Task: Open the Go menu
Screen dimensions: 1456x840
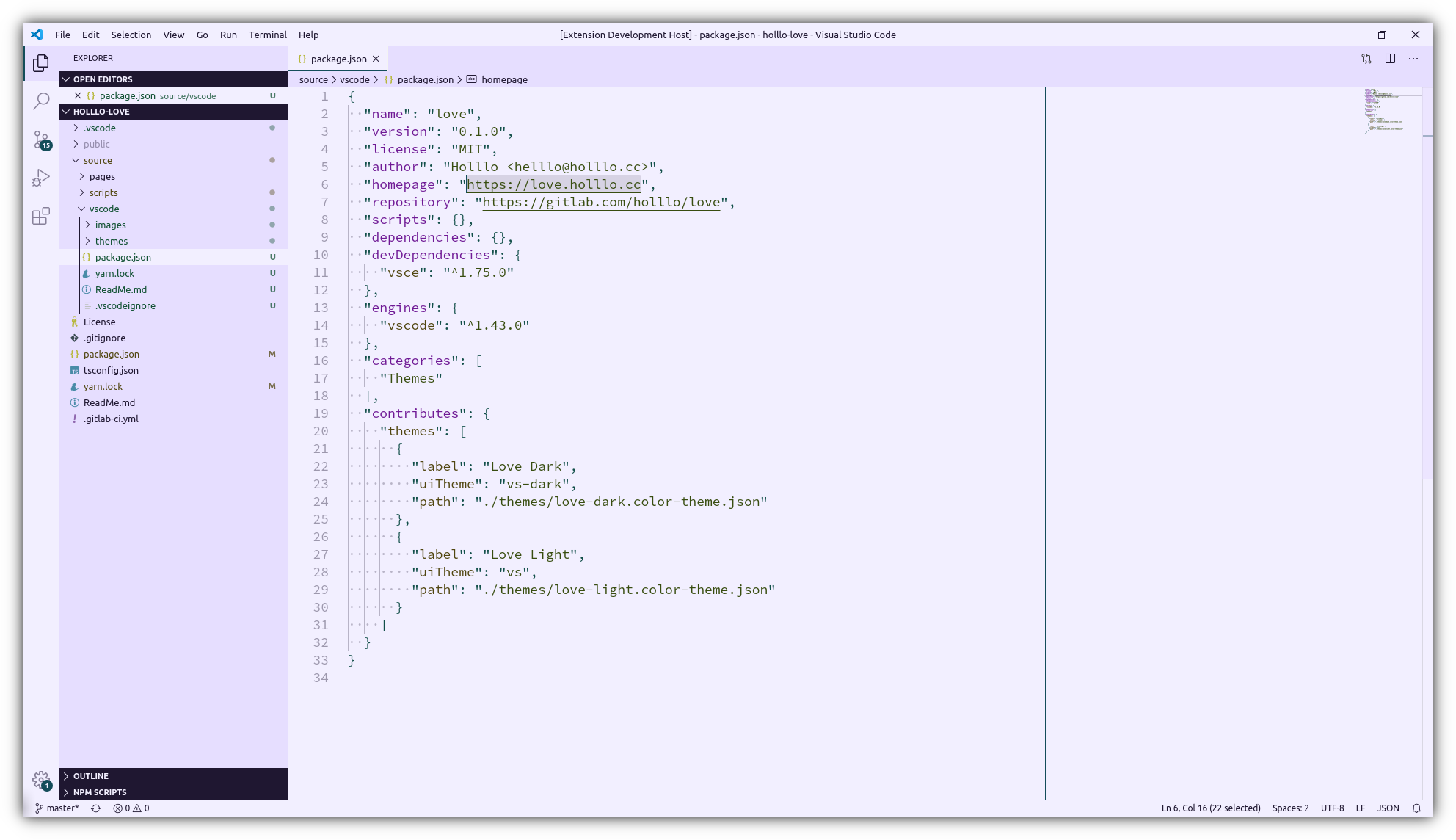Action: pos(203,35)
